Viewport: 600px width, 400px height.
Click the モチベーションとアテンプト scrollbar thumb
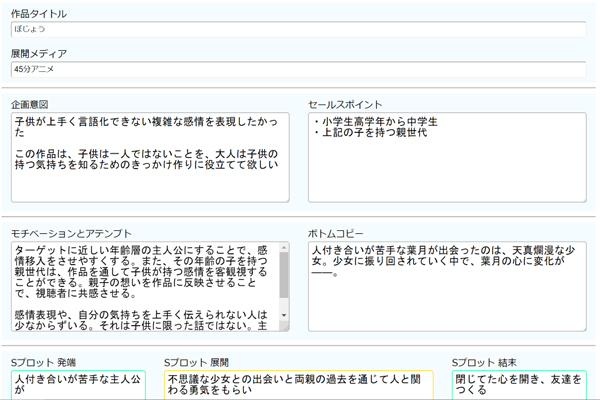[284, 275]
